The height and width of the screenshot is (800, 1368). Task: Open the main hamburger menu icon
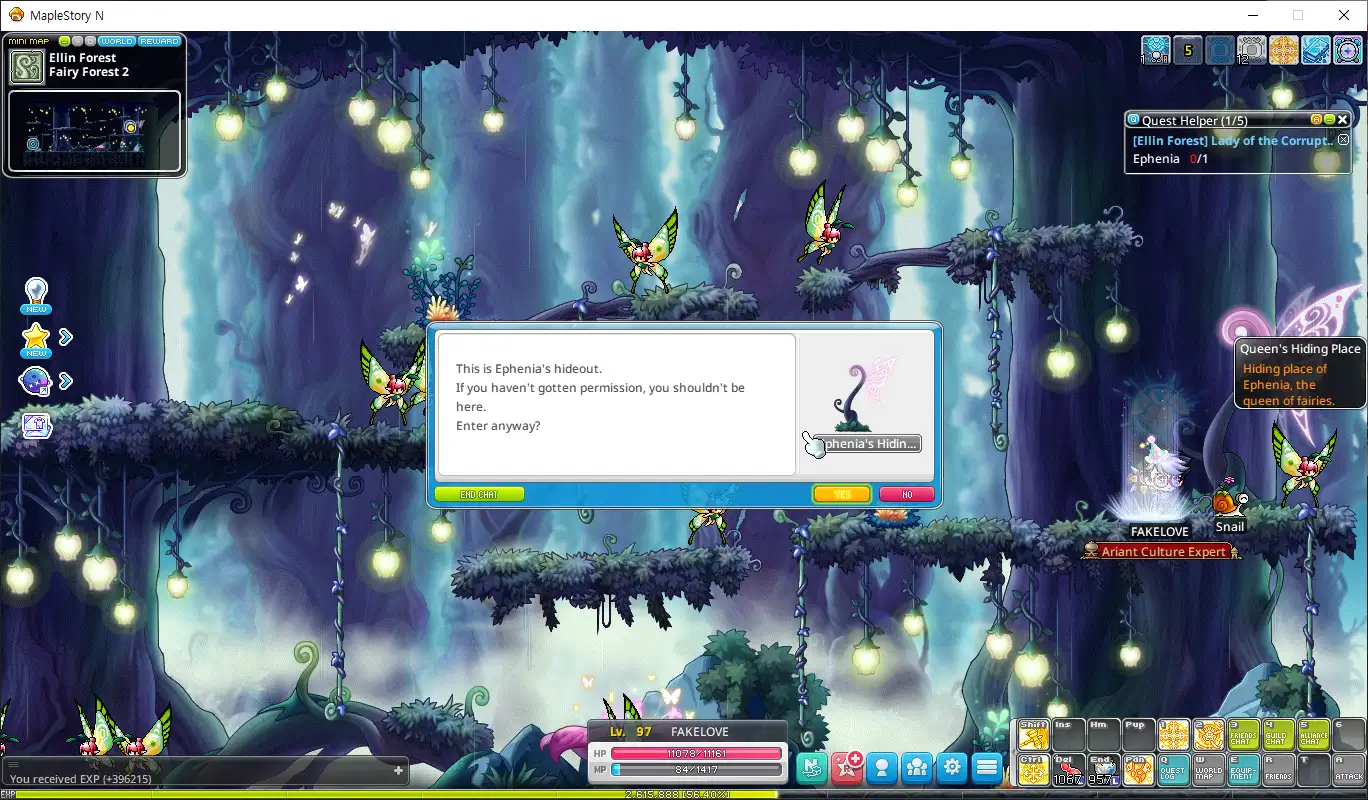tap(987, 767)
